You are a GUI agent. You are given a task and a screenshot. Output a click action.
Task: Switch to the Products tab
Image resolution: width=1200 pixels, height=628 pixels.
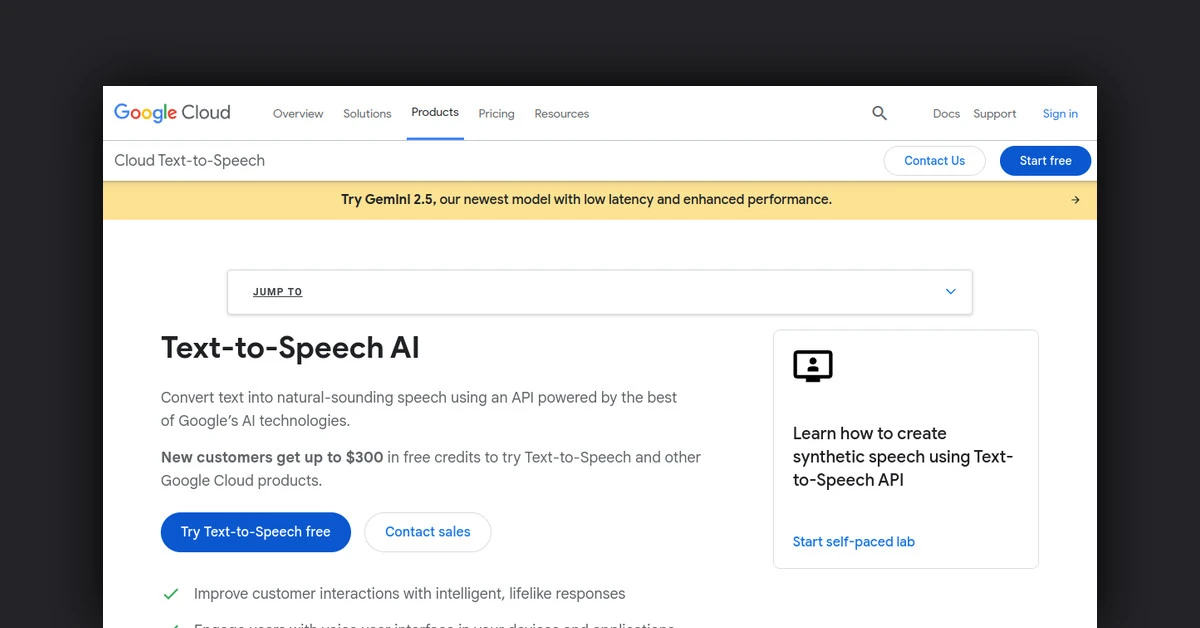(x=434, y=112)
